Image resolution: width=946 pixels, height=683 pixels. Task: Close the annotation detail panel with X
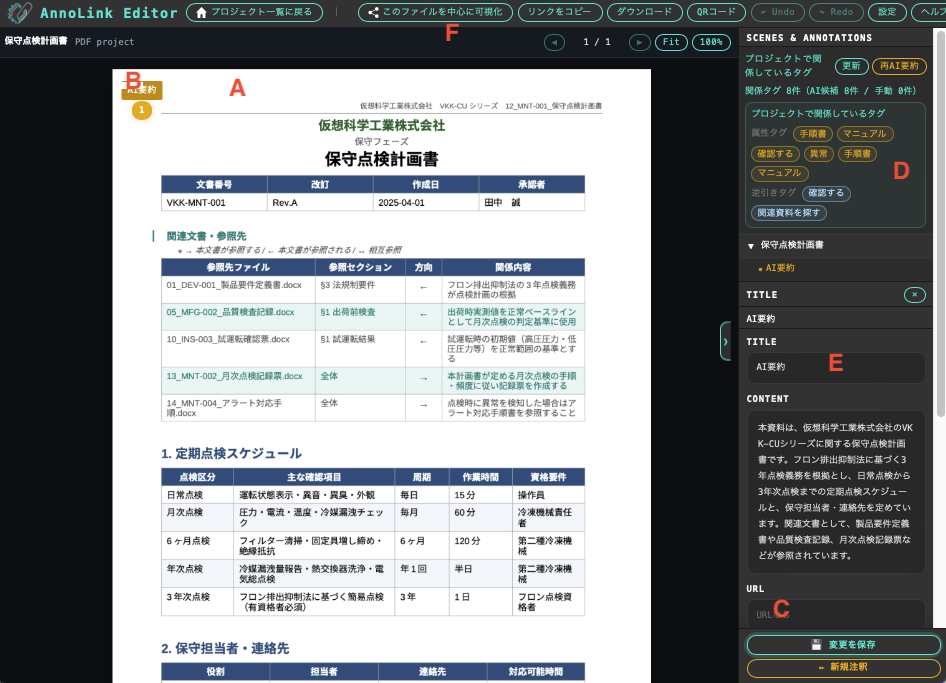tap(915, 295)
